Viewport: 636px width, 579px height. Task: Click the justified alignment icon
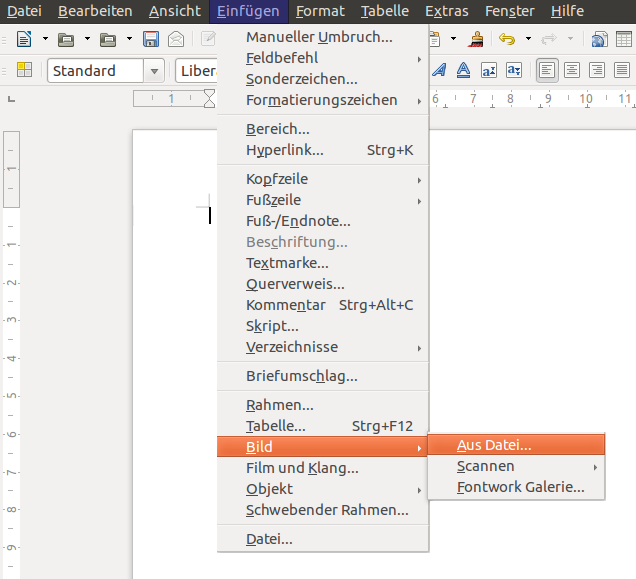coord(621,71)
